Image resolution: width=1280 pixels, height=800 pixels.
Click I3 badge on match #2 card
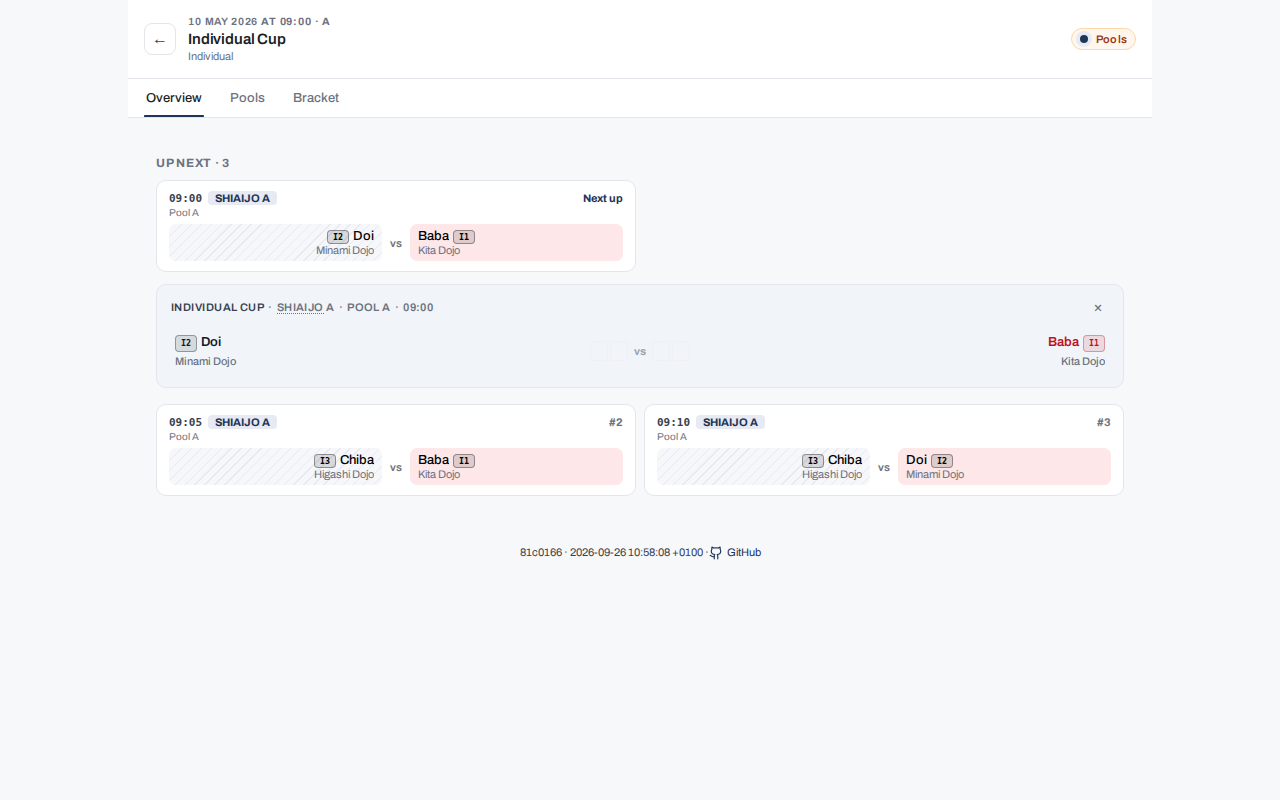pyautogui.click(x=325, y=461)
